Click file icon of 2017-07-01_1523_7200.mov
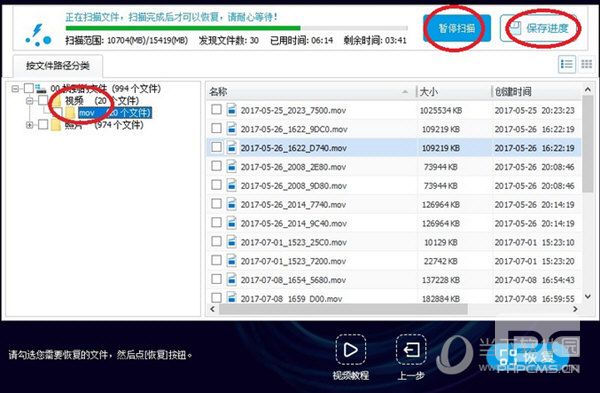The width and height of the screenshot is (600, 393). (231, 261)
